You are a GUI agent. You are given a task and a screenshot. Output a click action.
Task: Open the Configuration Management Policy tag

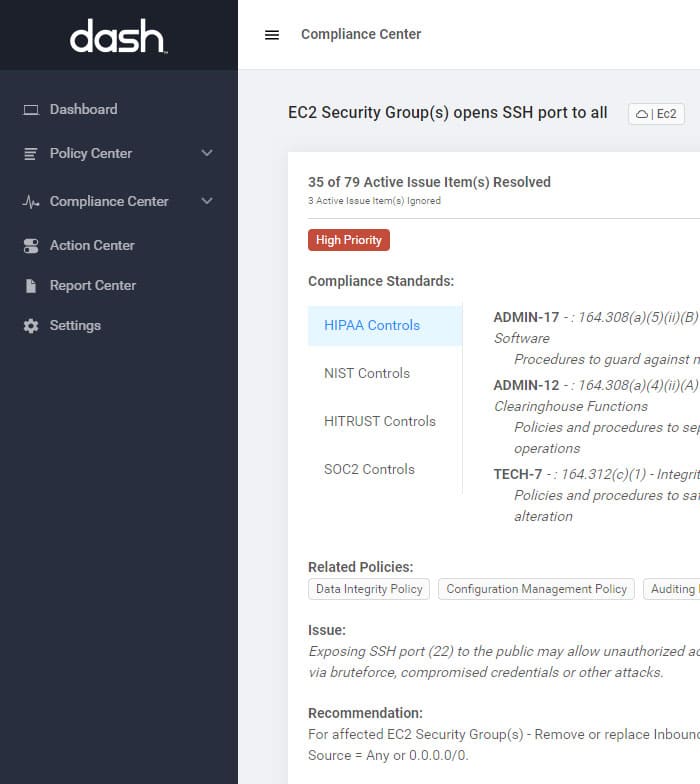point(536,589)
